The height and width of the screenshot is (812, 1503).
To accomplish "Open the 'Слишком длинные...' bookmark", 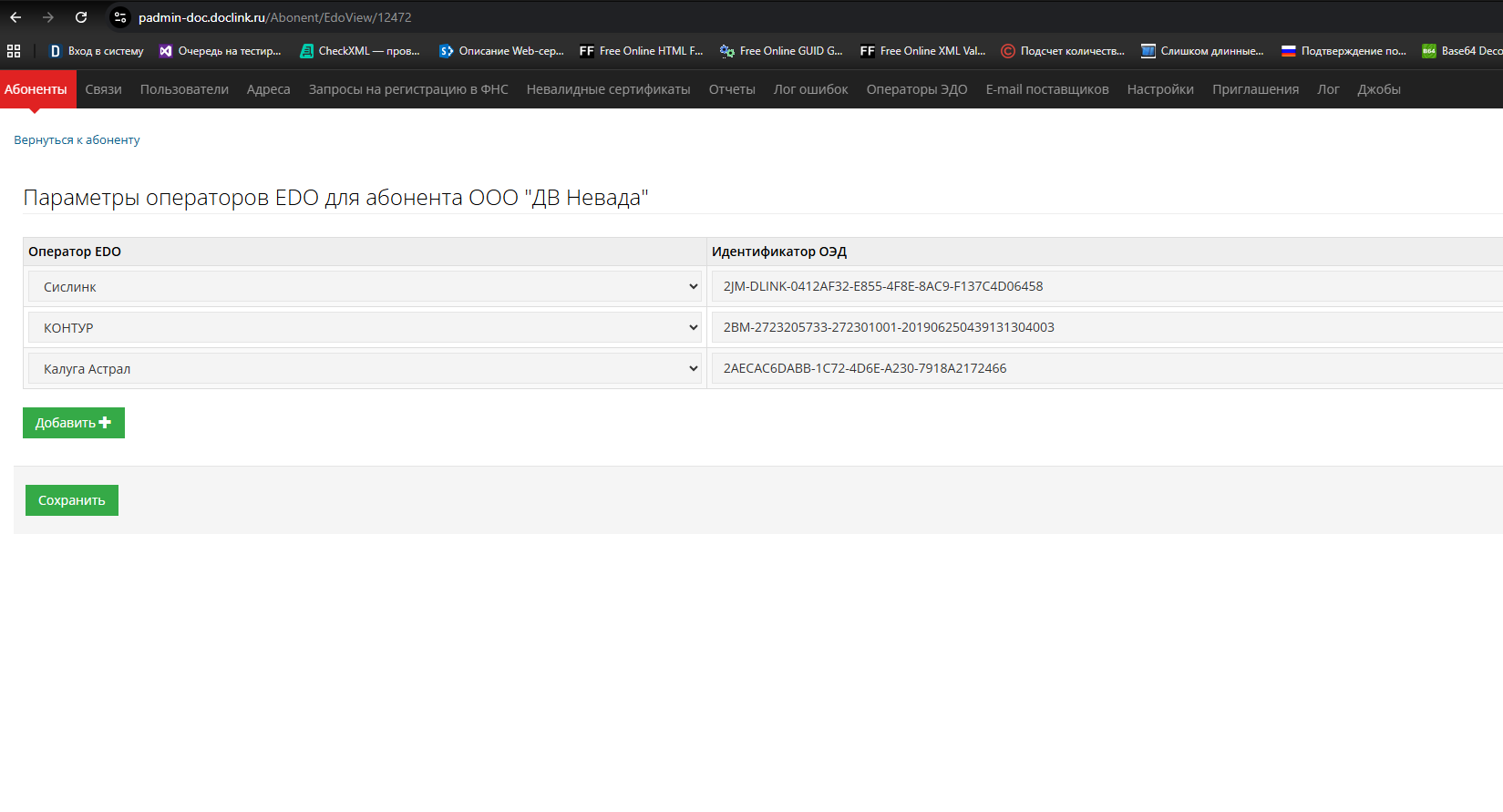I will click(x=1202, y=51).
